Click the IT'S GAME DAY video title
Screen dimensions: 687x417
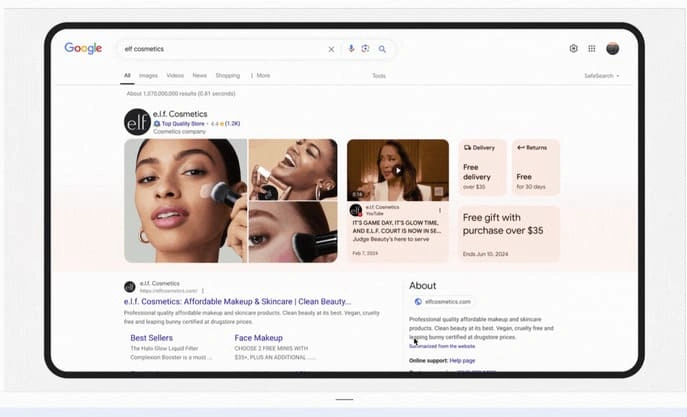click(397, 226)
